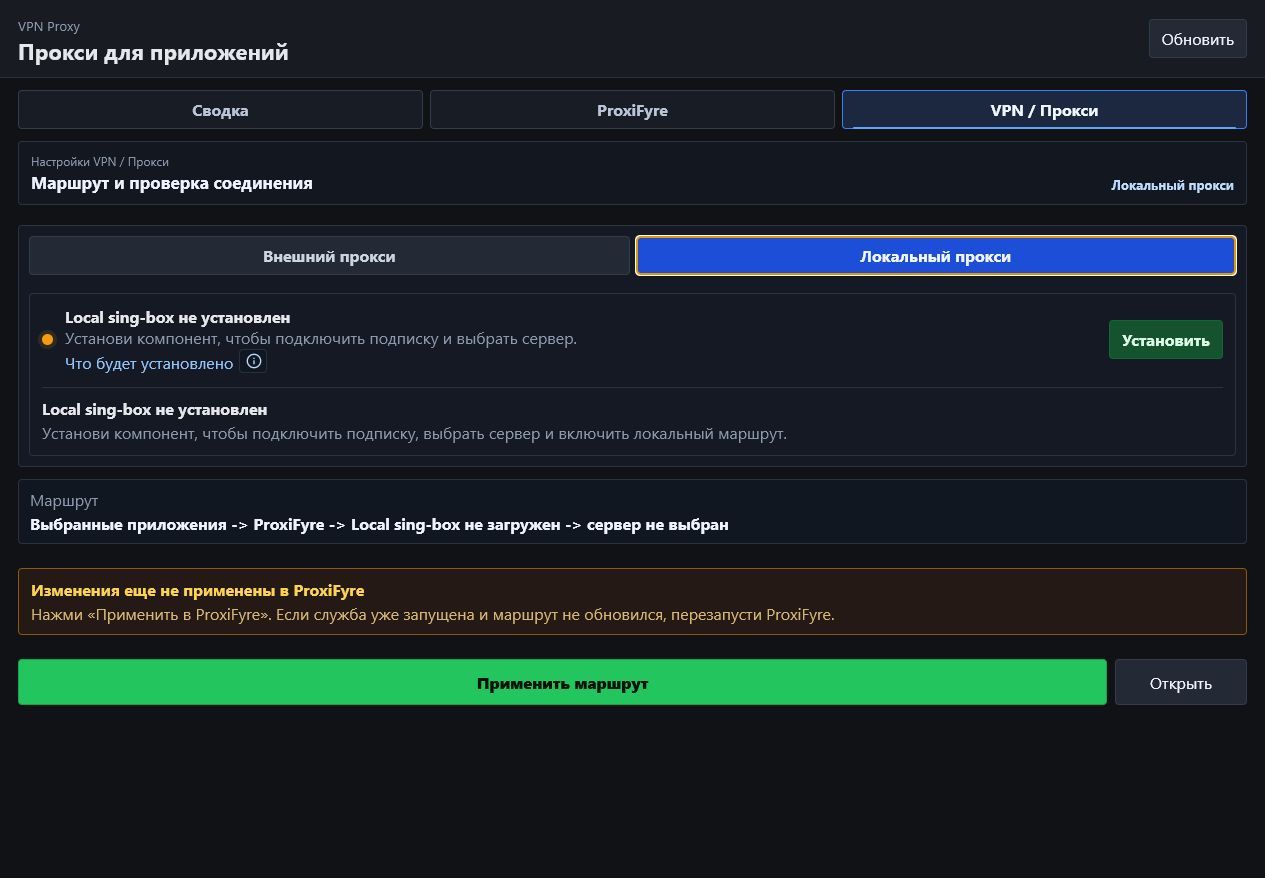Click "Установи компонент, чтобы подключить подписку и выбрать сервер."
The width and height of the screenshot is (1265, 878).
coord(321,339)
